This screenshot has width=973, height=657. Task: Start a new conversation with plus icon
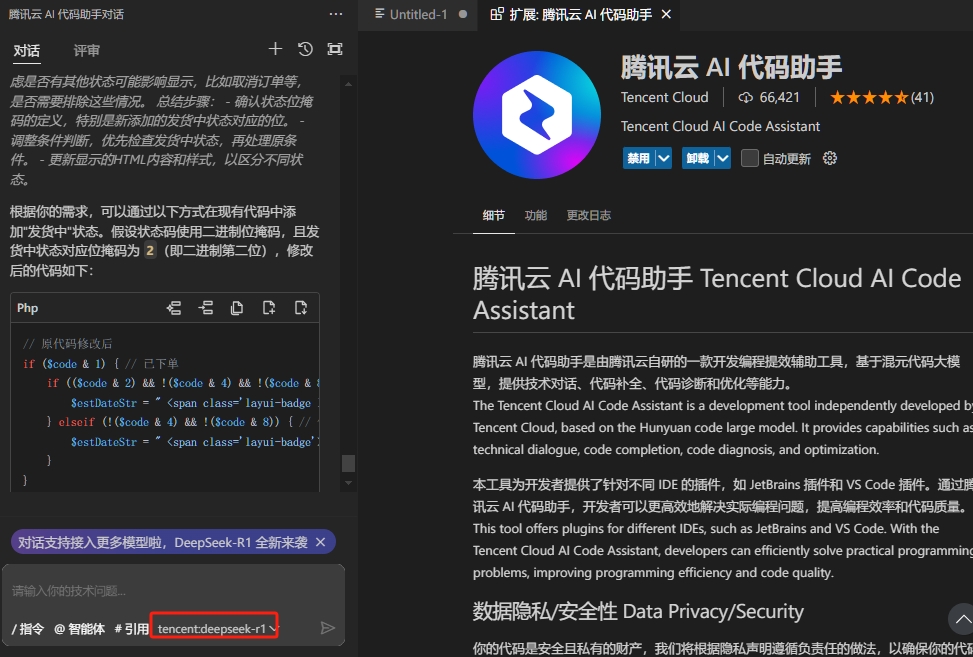point(275,49)
